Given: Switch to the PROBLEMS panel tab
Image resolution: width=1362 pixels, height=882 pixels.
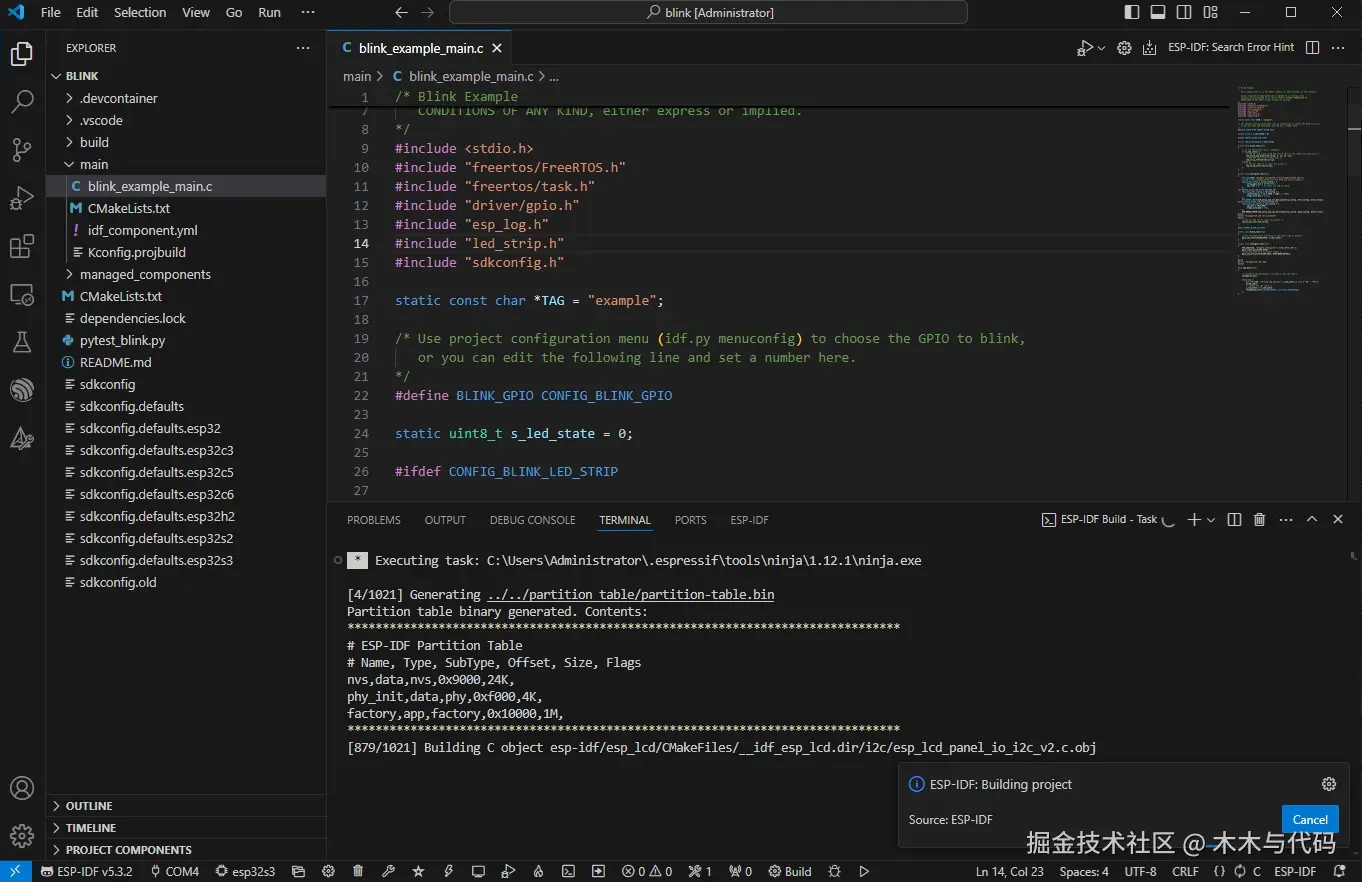Looking at the screenshot, I should (373, 520).
